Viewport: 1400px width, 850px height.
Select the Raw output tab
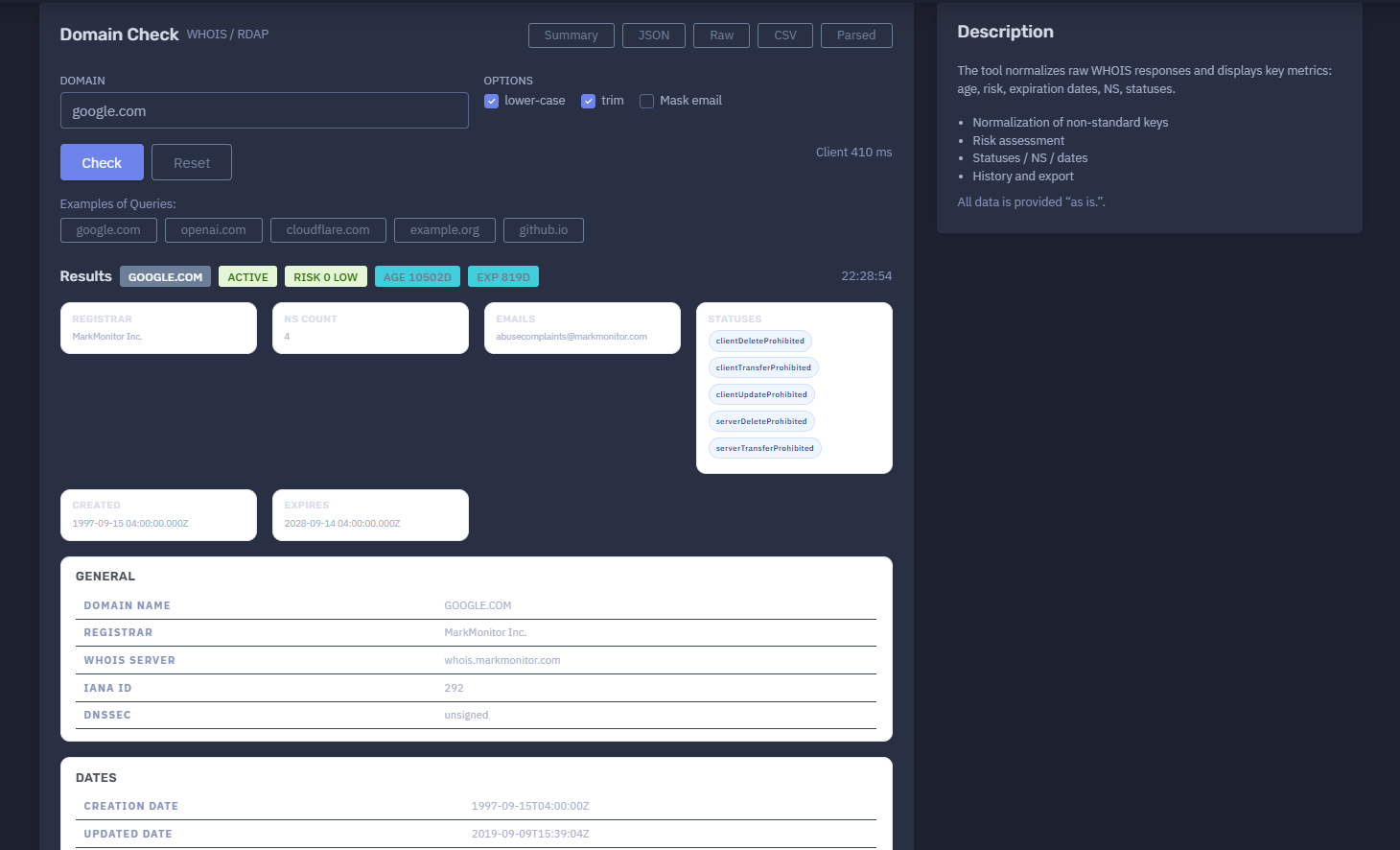click(721, 35)
